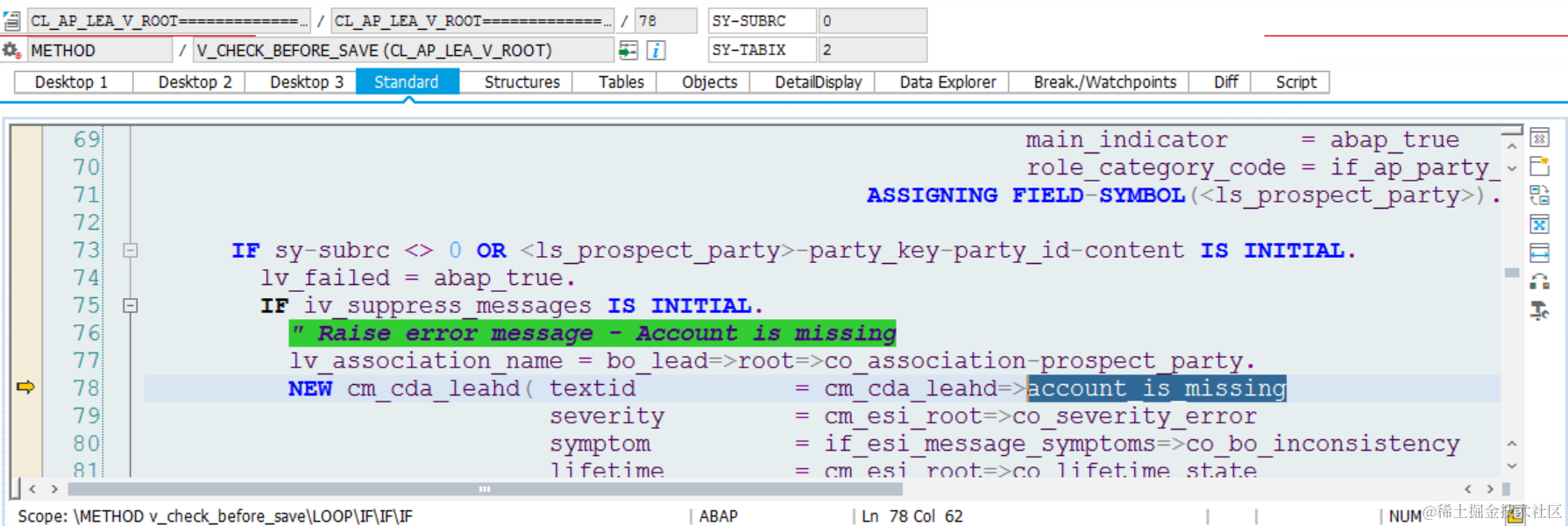Image resolution: width=1568 pixels, height=526 pixels.
Task: Click the left arrow at the right end of the horizontal scrollbar
Action: tap(1468, 489)
